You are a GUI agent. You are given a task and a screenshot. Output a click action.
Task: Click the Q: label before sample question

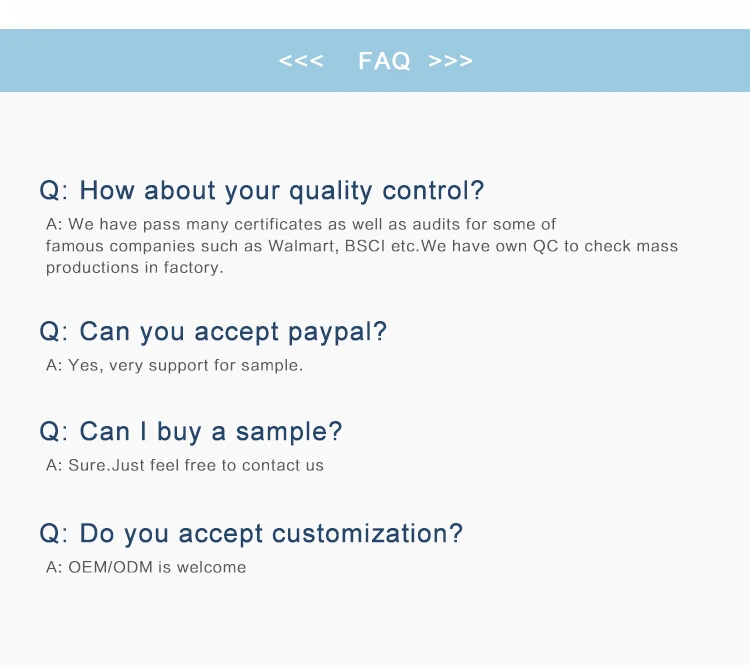(x=53, y=432)
